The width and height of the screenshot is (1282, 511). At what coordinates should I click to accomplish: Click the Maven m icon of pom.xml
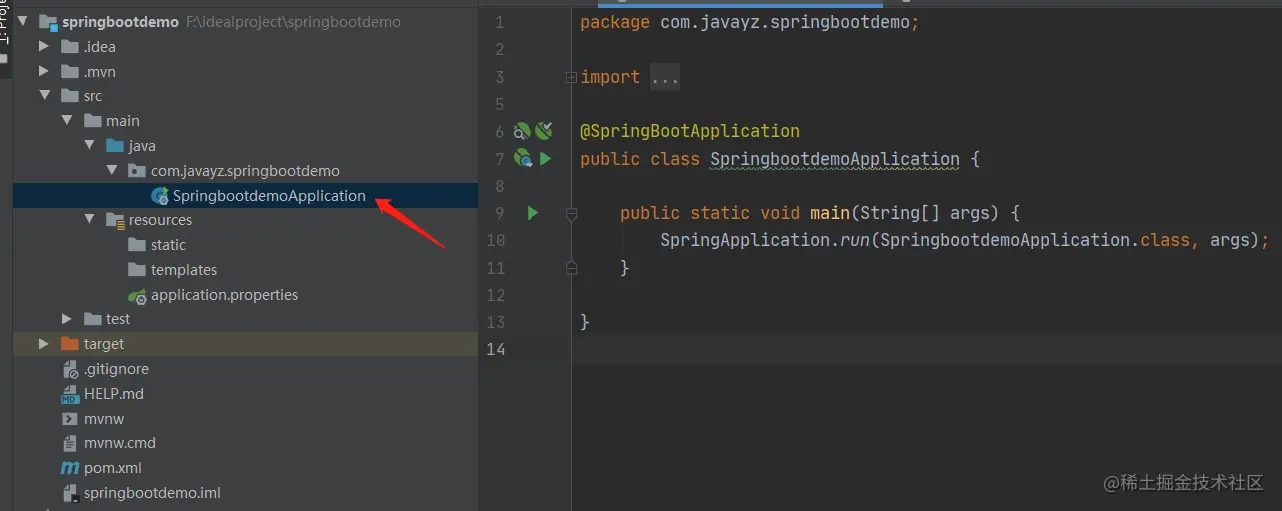tap(70, 468)
